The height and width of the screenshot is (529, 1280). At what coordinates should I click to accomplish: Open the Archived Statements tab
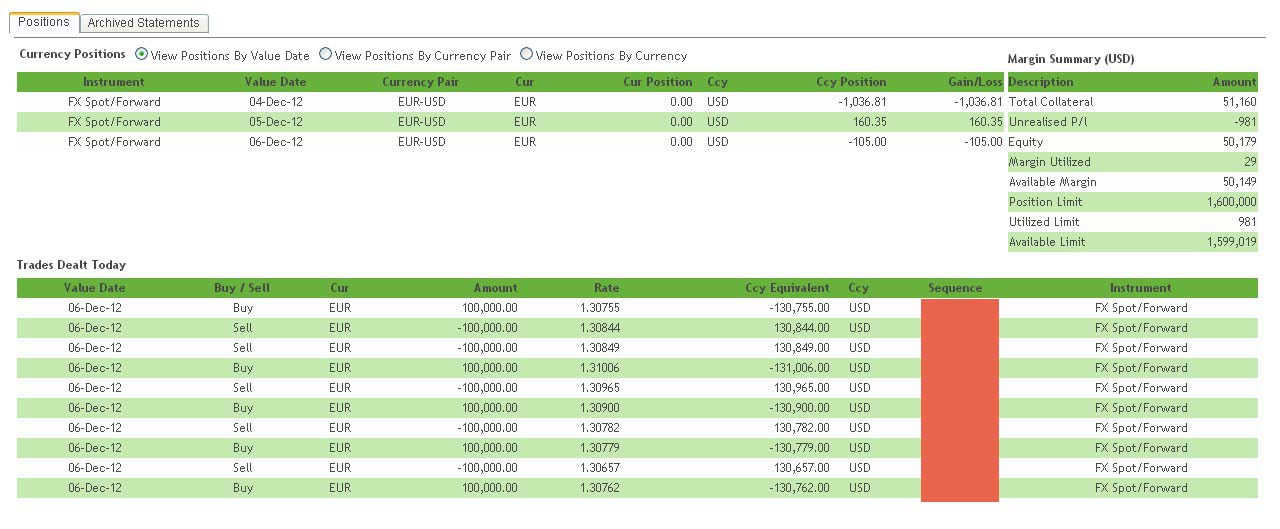point(143,23)
